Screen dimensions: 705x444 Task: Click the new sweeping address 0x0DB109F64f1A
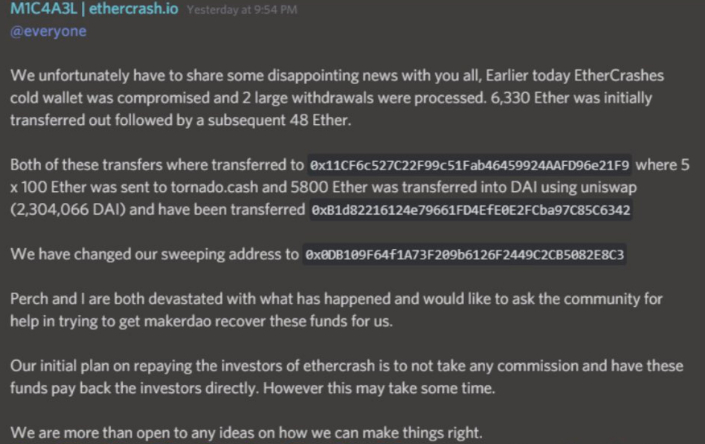click(465, 255)
